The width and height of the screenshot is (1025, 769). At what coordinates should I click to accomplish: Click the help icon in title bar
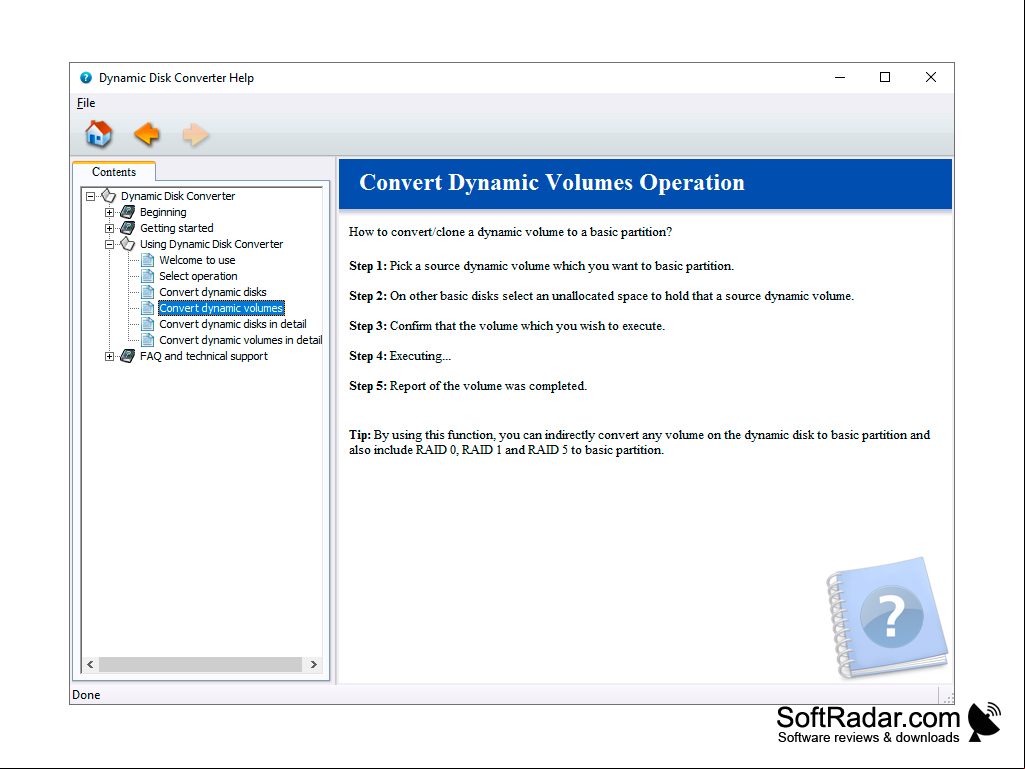pyautogui.click(x=86, y=78)
